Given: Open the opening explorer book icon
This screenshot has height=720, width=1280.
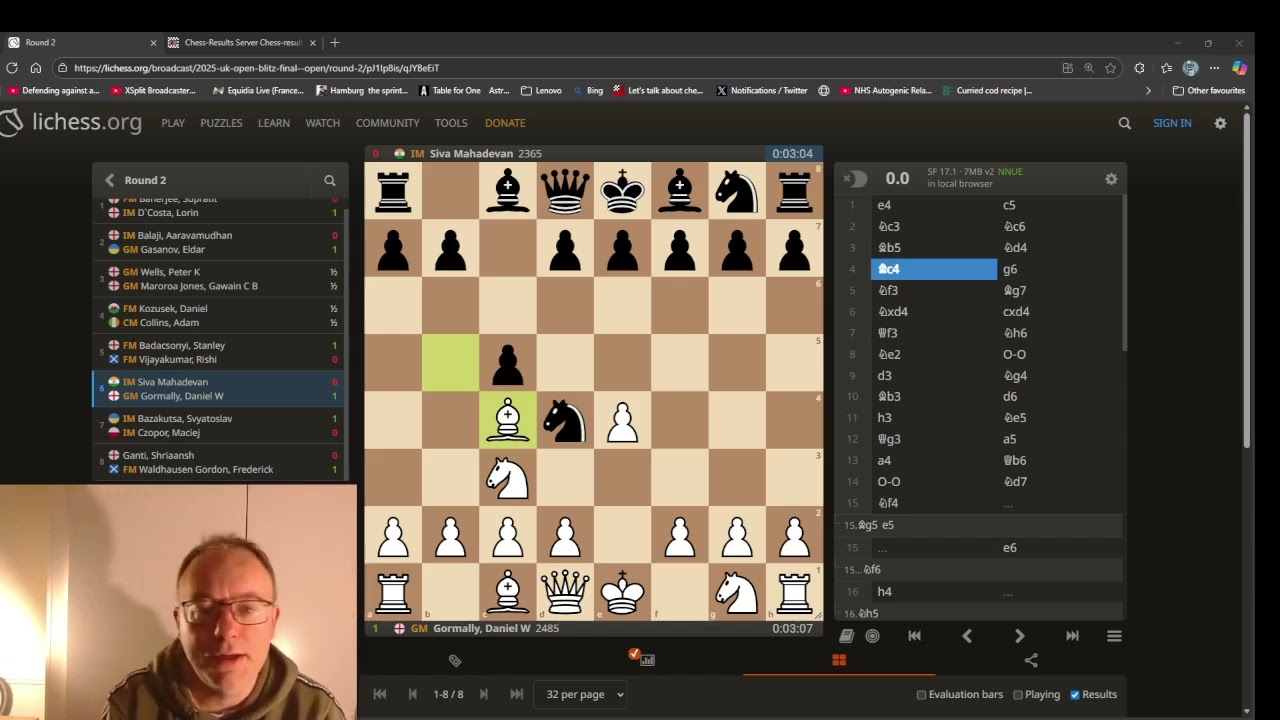Looking at the screenshot, I should 846,636.
